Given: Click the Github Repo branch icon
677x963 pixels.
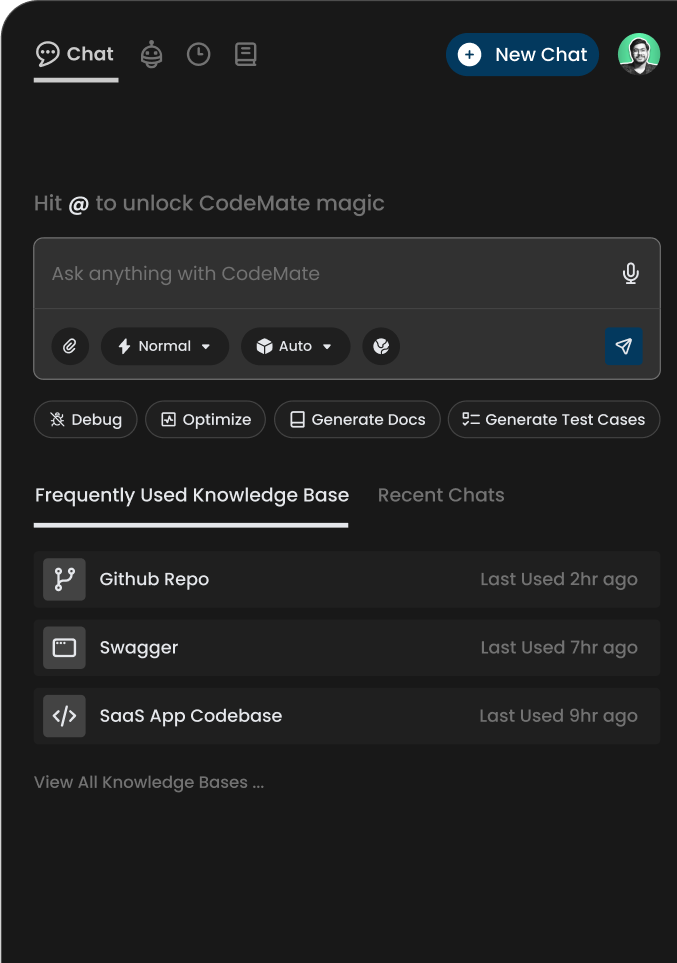Looking at the screenshot, I should point(64,579).
